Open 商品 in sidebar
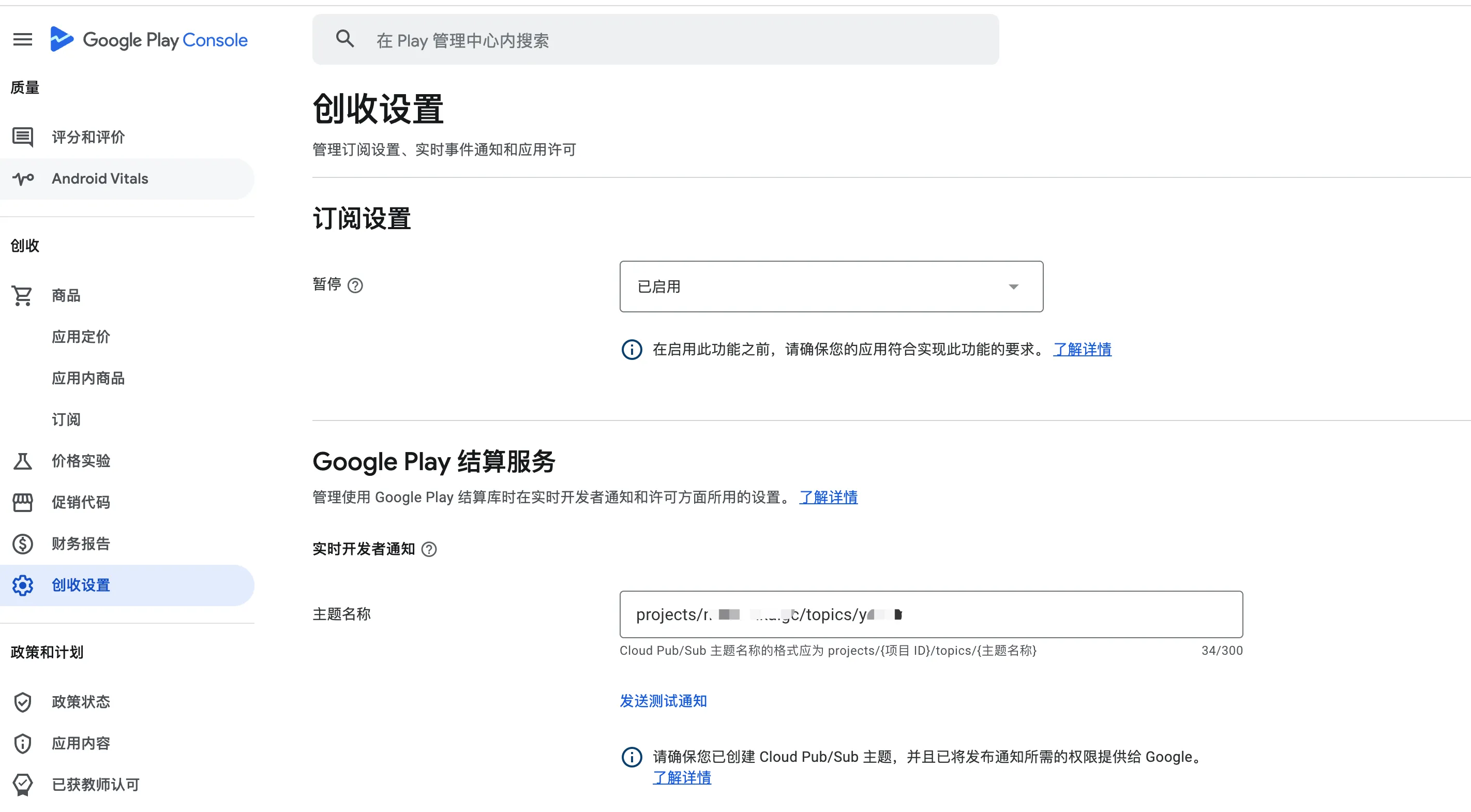This screenshot has height=812, width=1471. 127,295
